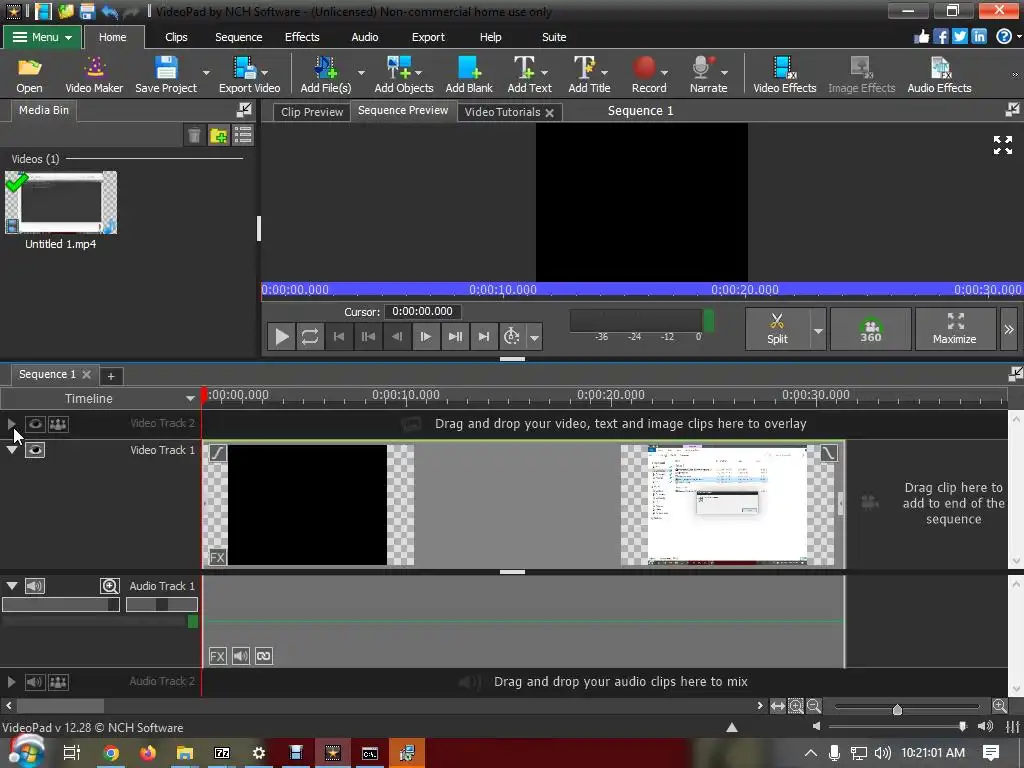Add a new sequence with the plus tab
This screenshot has height=768, width=1024.
click(111, 376)
